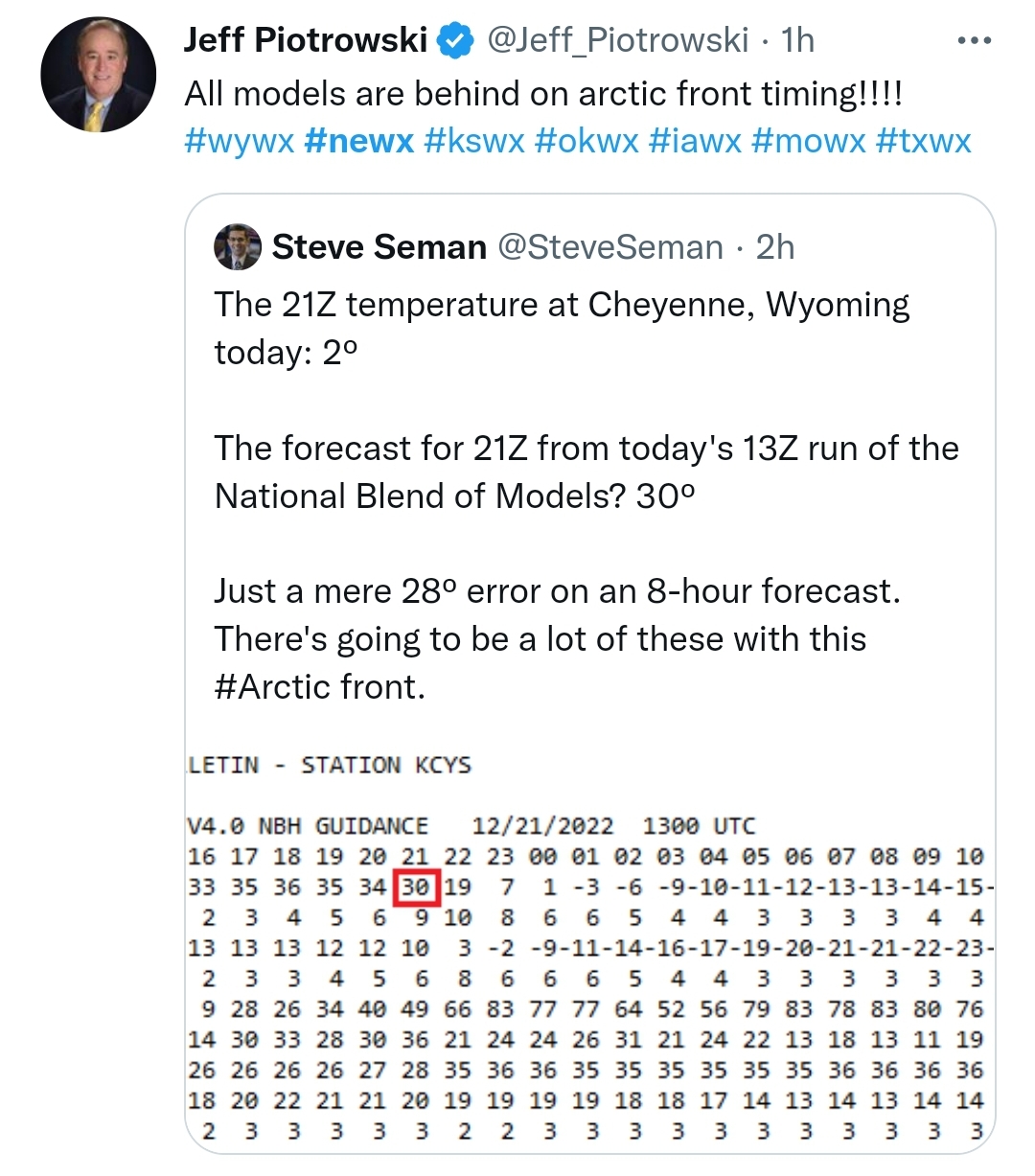Click the 1h tweet timestamp

797,40
